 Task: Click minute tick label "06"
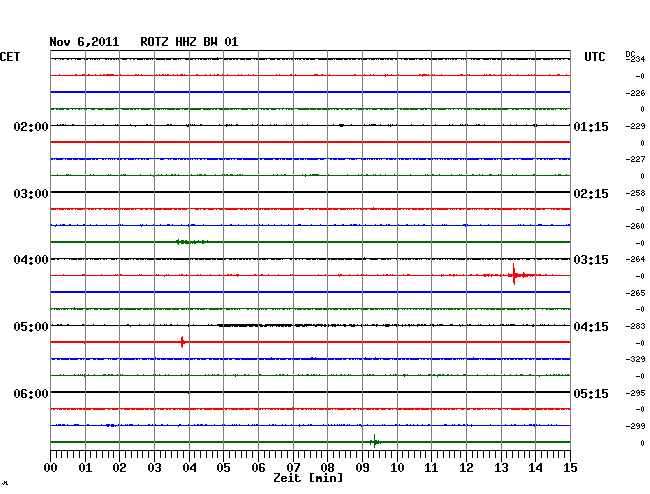click(x=258, y=467)
